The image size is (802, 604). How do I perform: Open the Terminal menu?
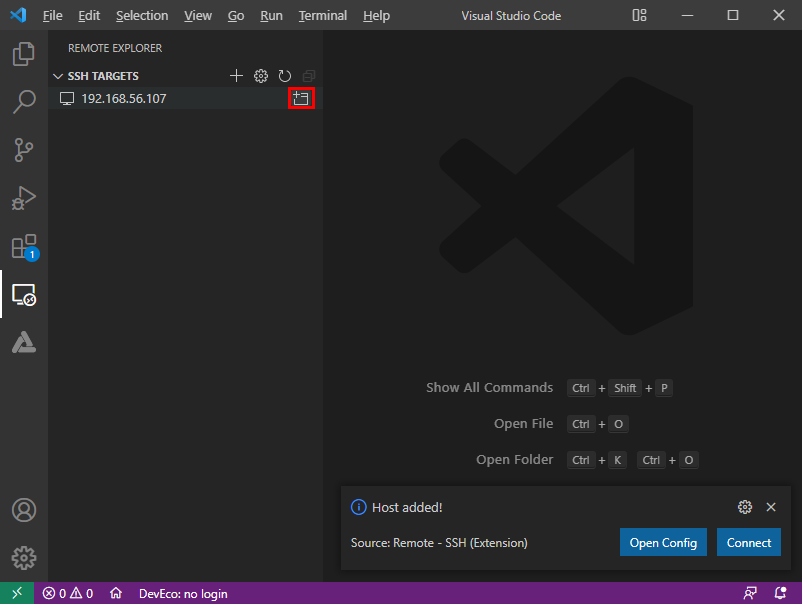323,16
